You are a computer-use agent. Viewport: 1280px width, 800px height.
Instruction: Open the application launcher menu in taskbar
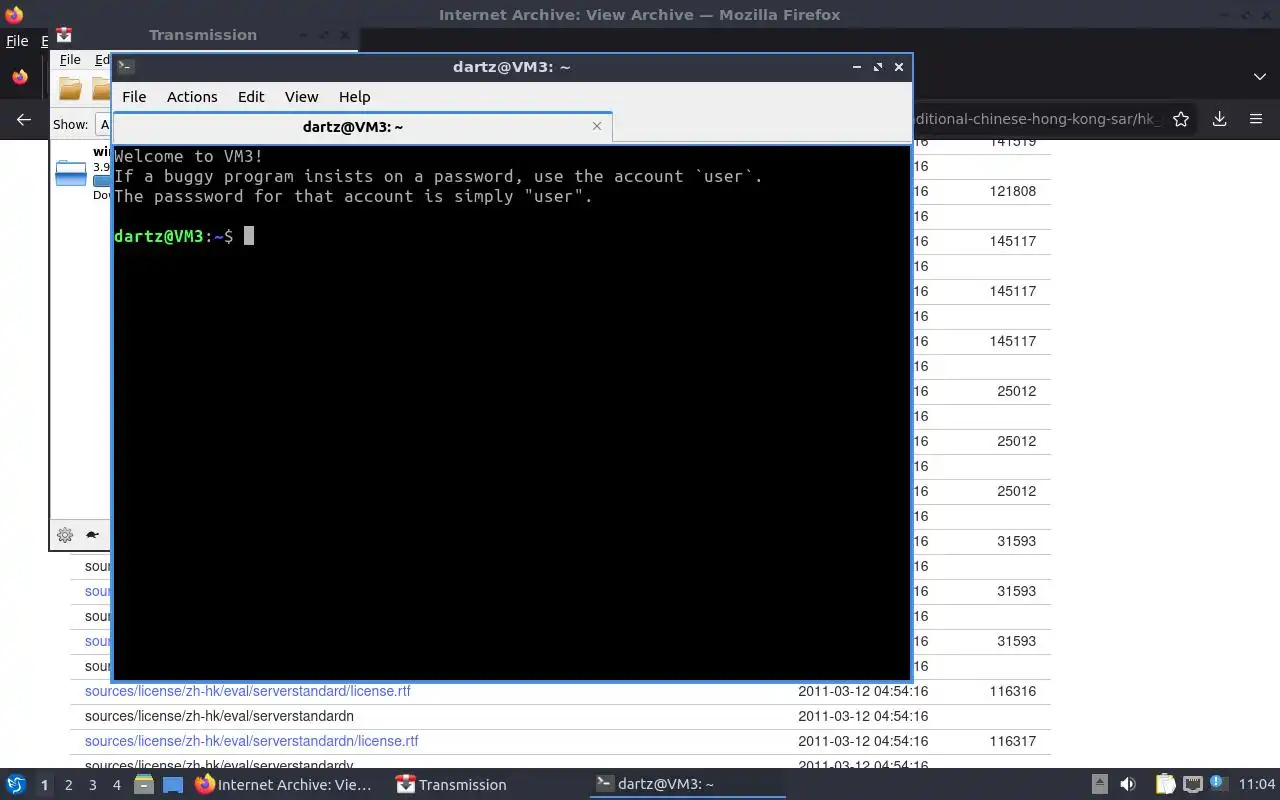click(16, 784)
